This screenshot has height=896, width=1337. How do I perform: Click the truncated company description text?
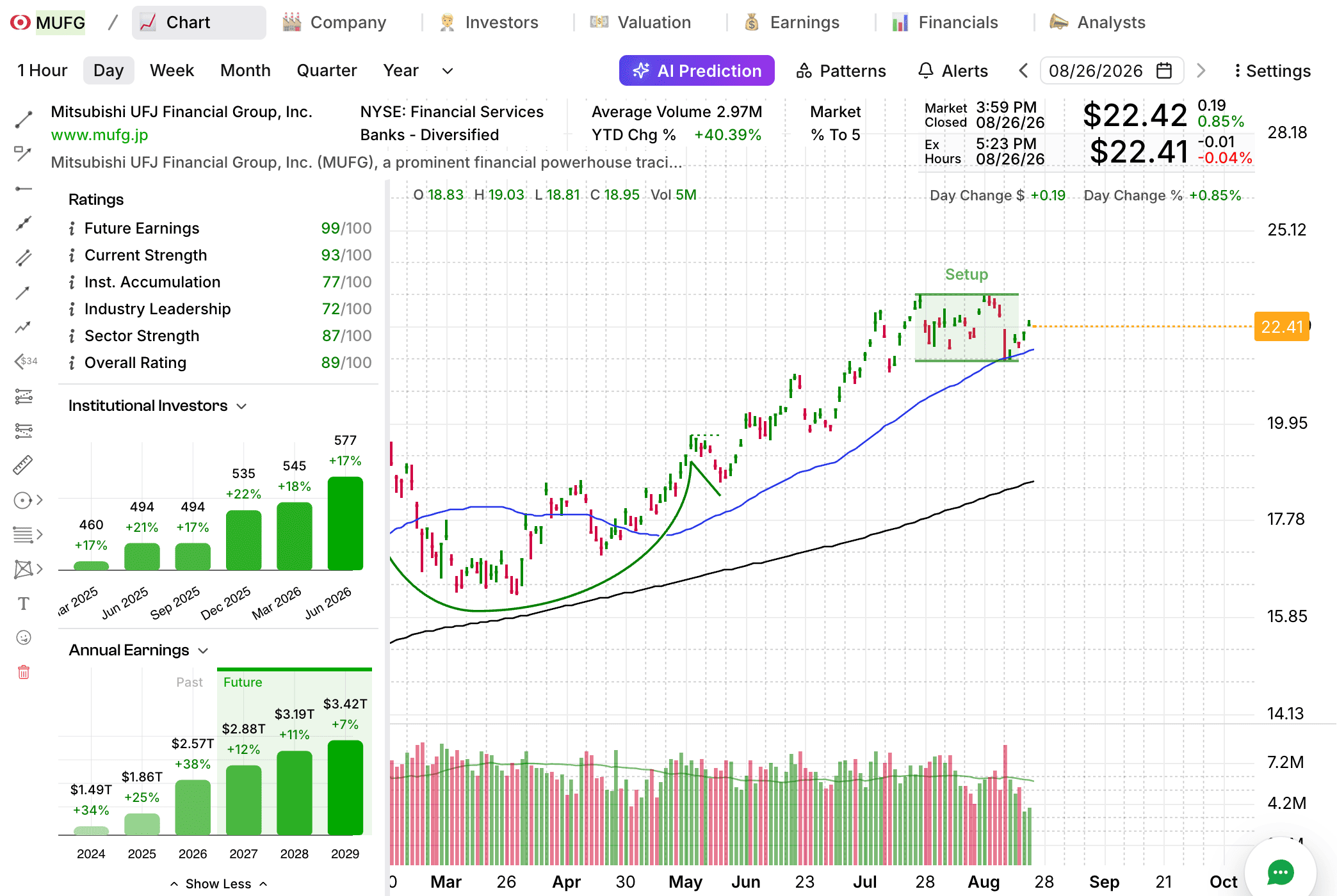coord(366,163)
